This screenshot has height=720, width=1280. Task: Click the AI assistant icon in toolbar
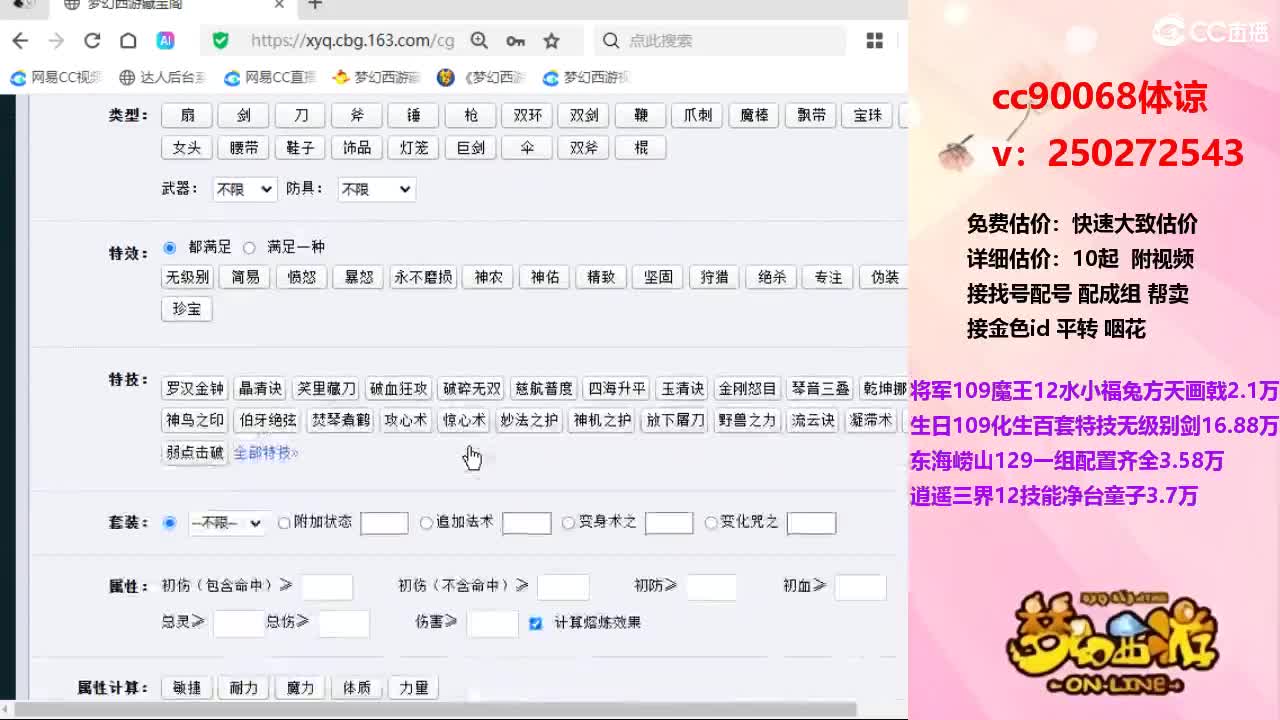(x=165, y=41)
